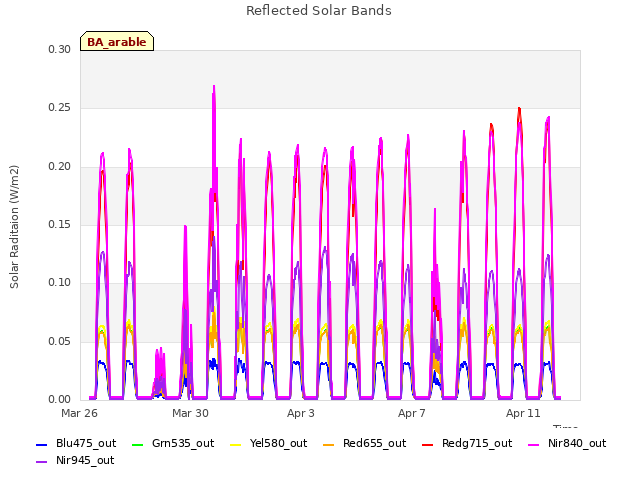Click the Mar 30 x-axis tick label
The image size is (640, 480).
(190, 413)
